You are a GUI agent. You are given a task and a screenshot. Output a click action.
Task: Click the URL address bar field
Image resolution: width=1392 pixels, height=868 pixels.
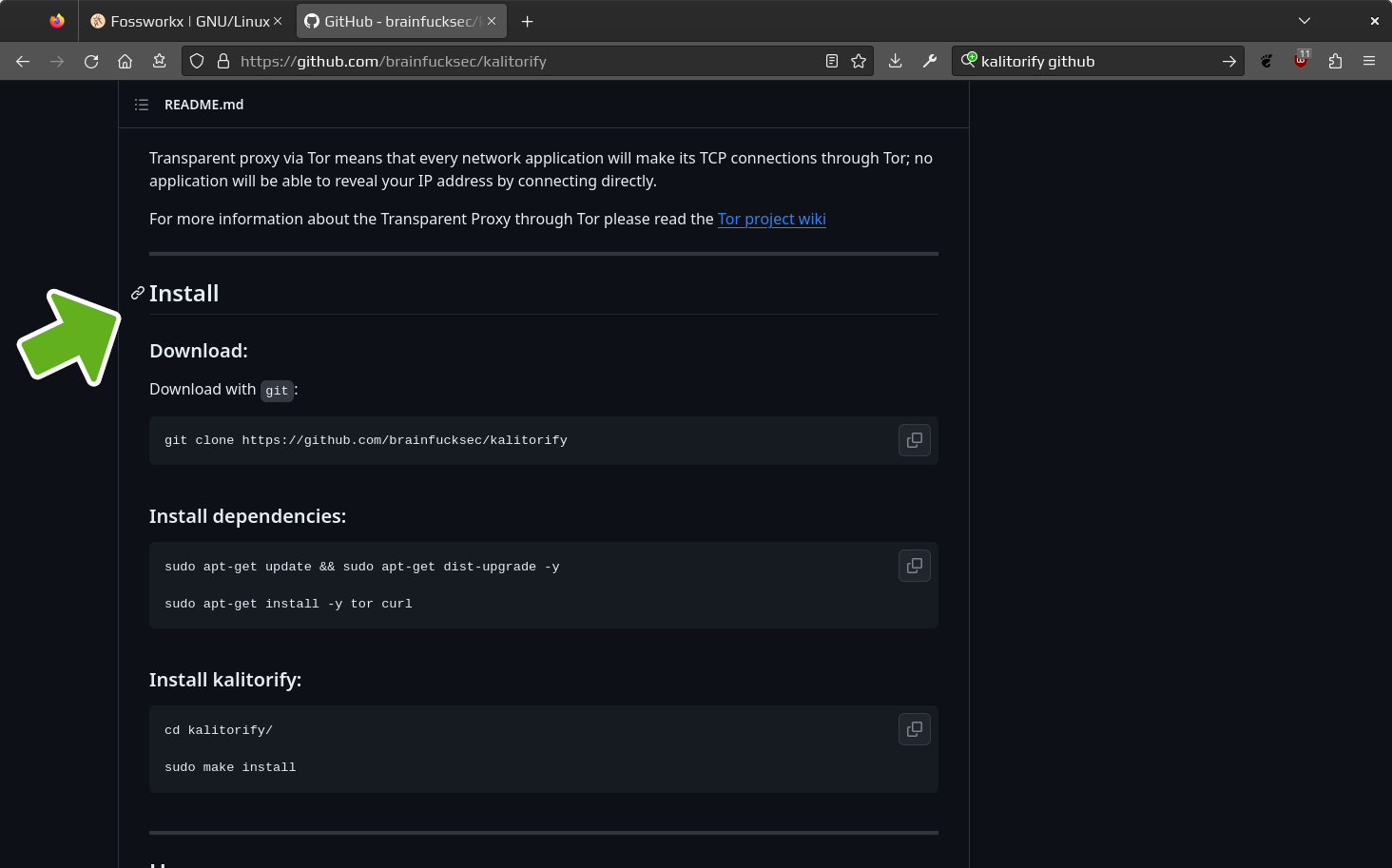[523, 61]
